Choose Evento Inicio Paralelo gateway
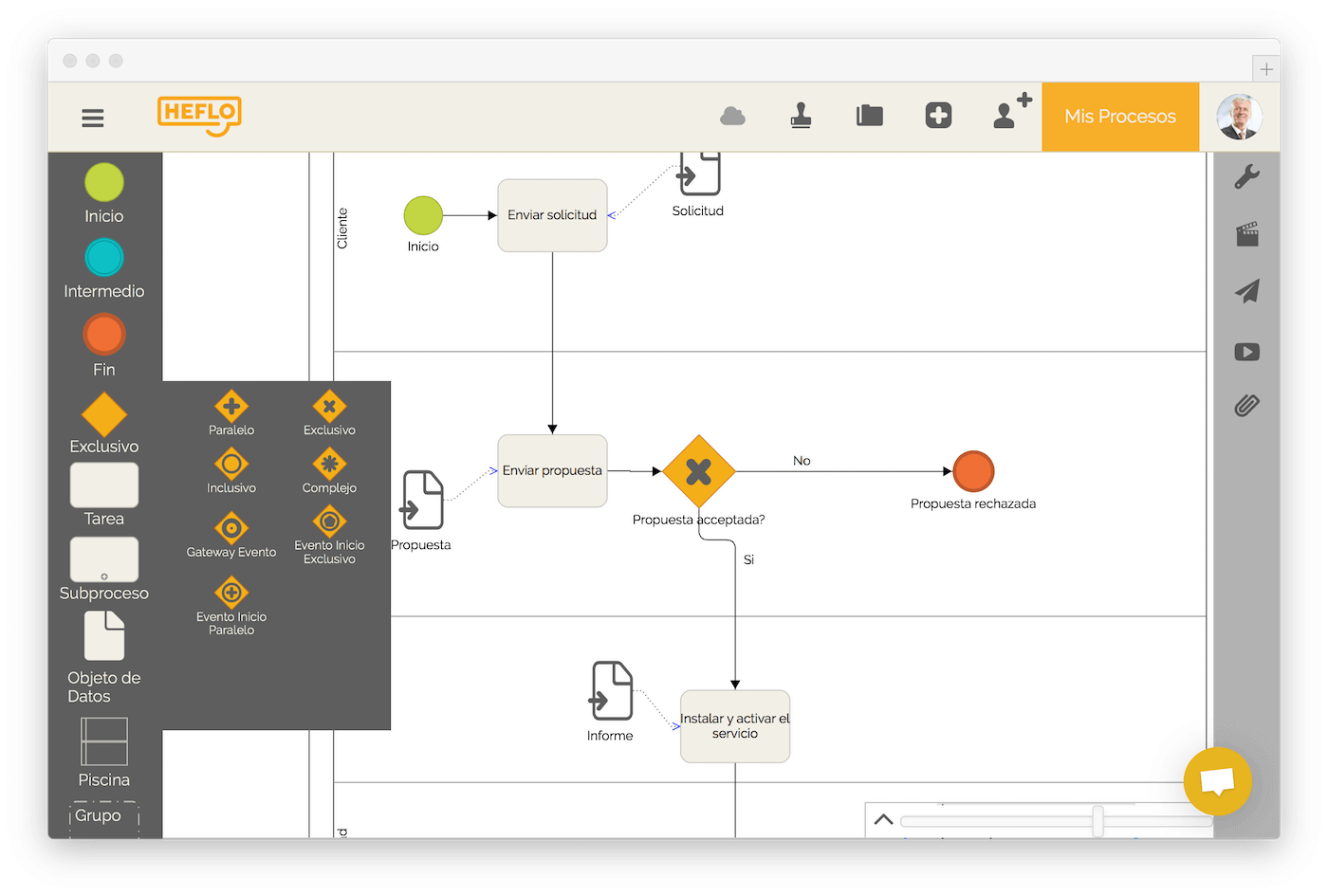Viewport: 1328px width, 896px height. click(x=231, y=593)
